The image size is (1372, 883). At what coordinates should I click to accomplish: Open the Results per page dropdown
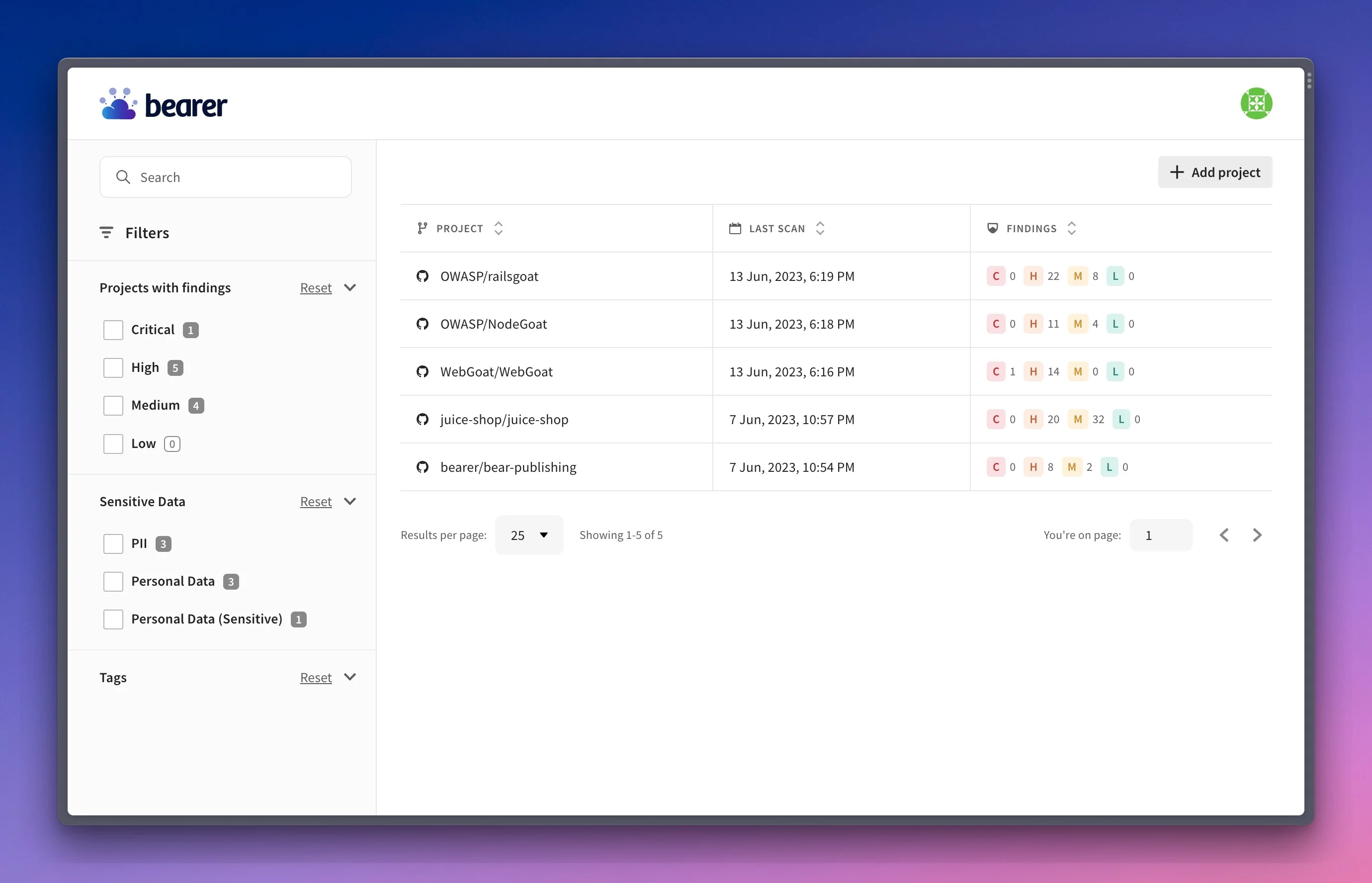(528, 535)
